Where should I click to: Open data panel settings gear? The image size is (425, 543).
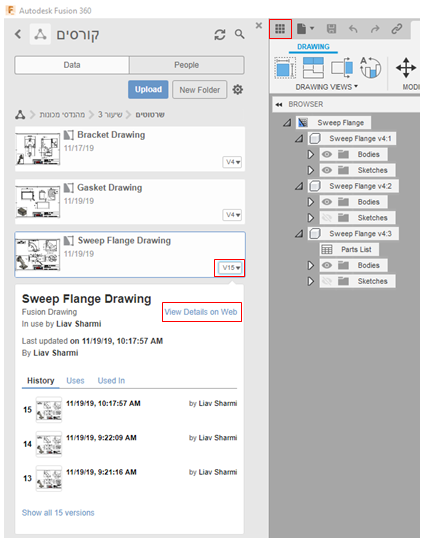click(238, 90)
